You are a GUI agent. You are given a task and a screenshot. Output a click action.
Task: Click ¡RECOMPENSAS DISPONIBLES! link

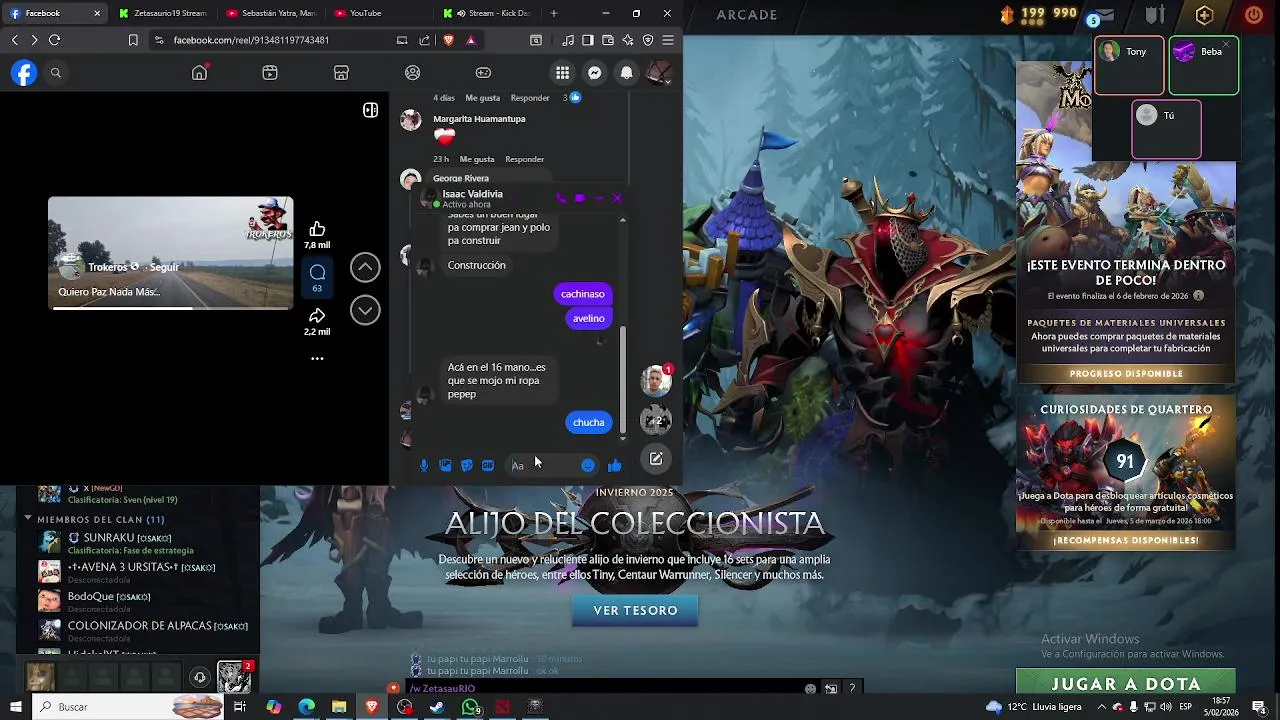tap(1126, 540)
